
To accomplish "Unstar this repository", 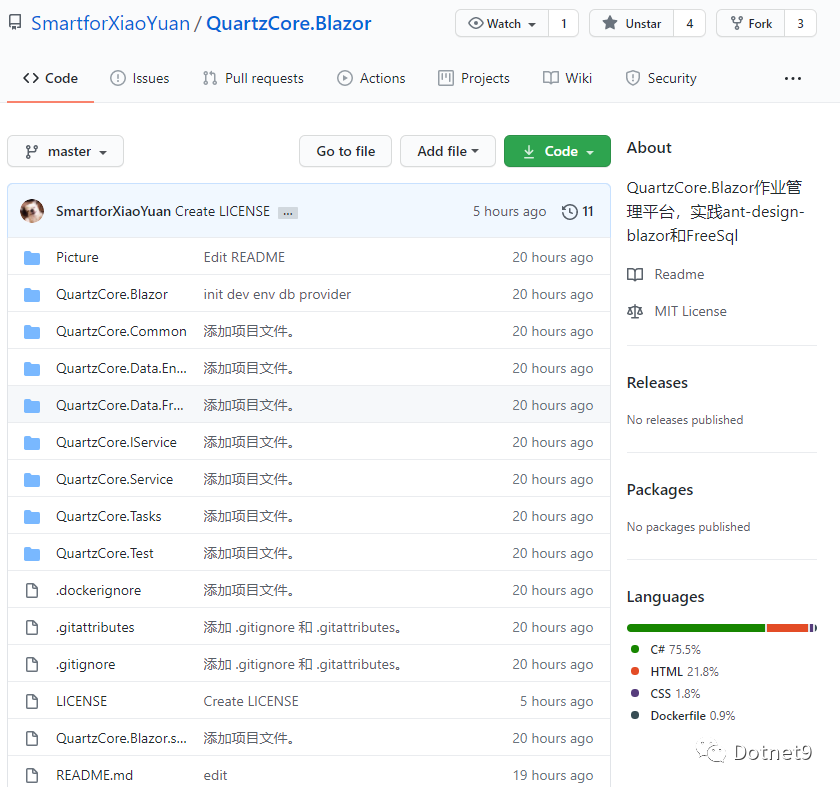I will pyautogui.click(x=632, y=24).
